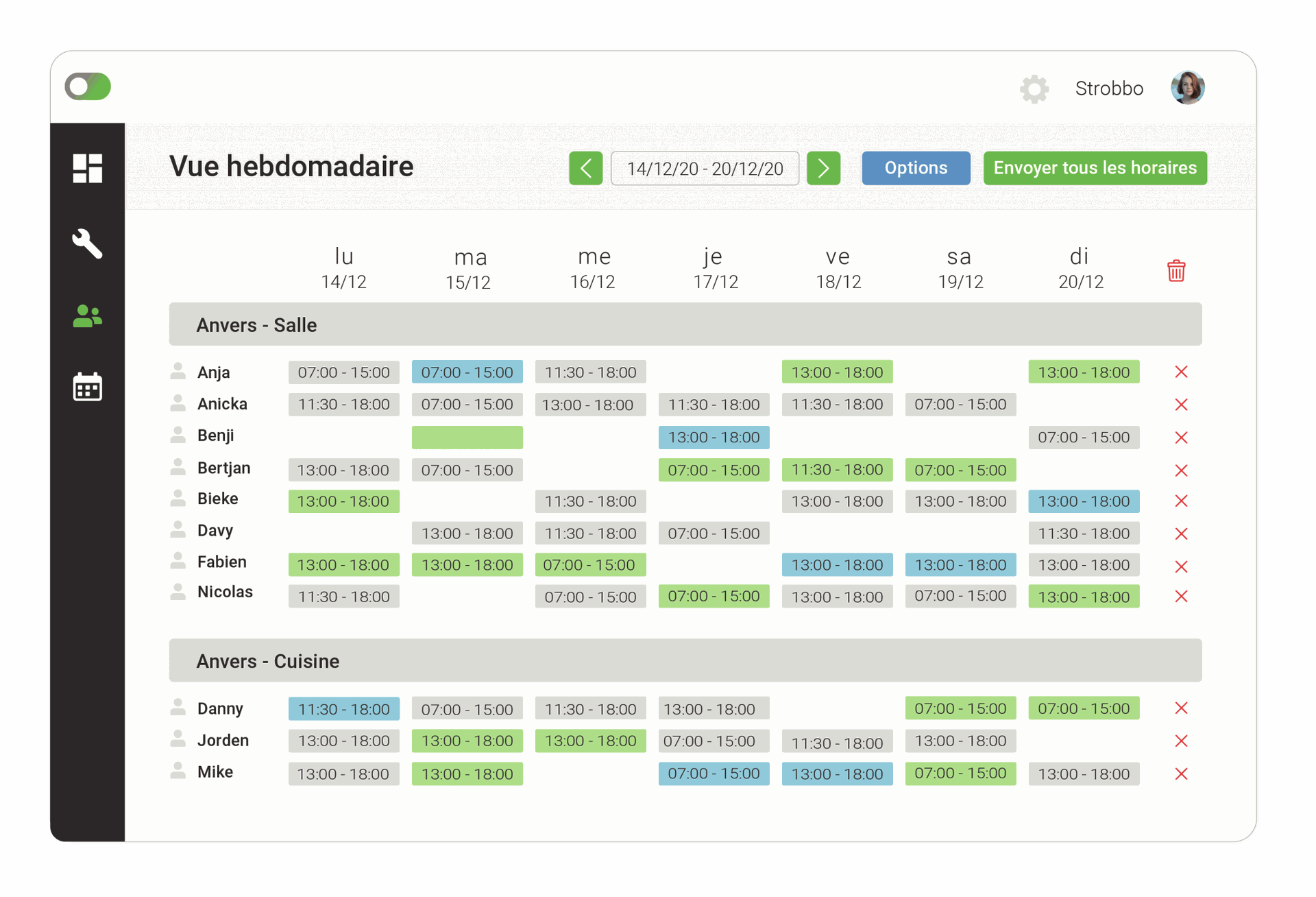Advance to next week with right arrow
Image resolution: width=1316 pixels, height=897 pixels.
click(x=823, y=168)
